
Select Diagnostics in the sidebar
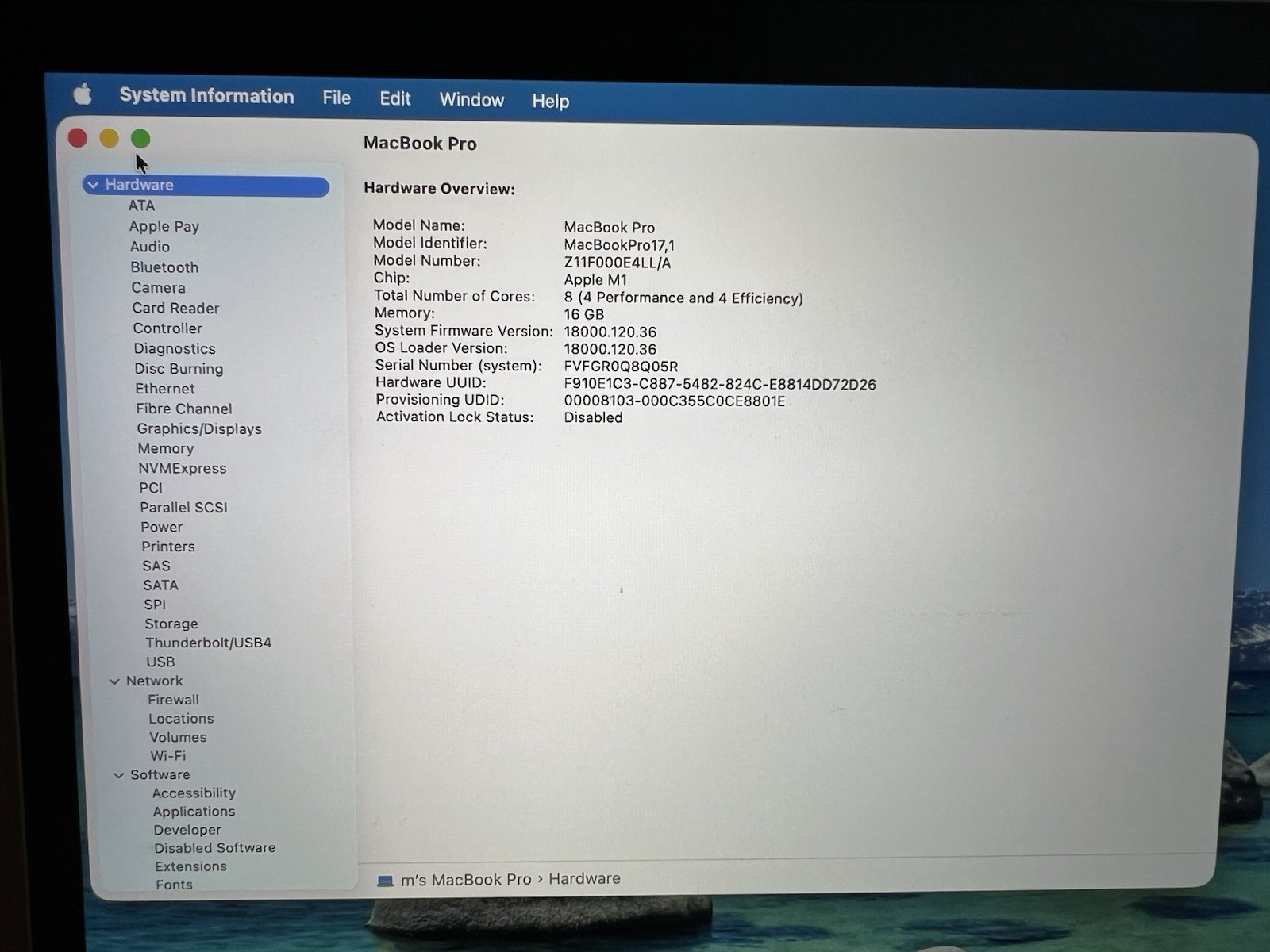[175, 348]
